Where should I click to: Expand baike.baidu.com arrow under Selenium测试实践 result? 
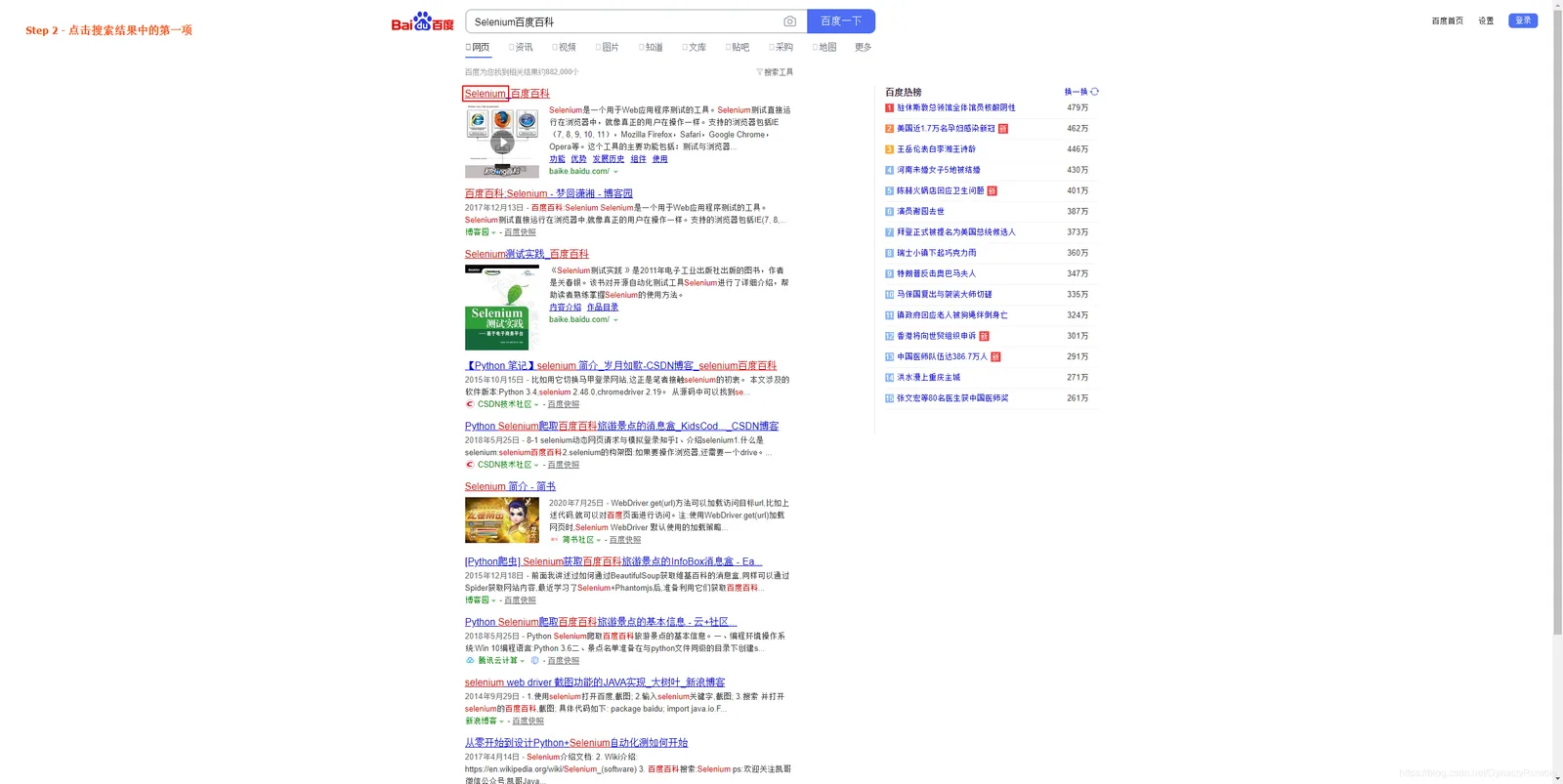615,320
